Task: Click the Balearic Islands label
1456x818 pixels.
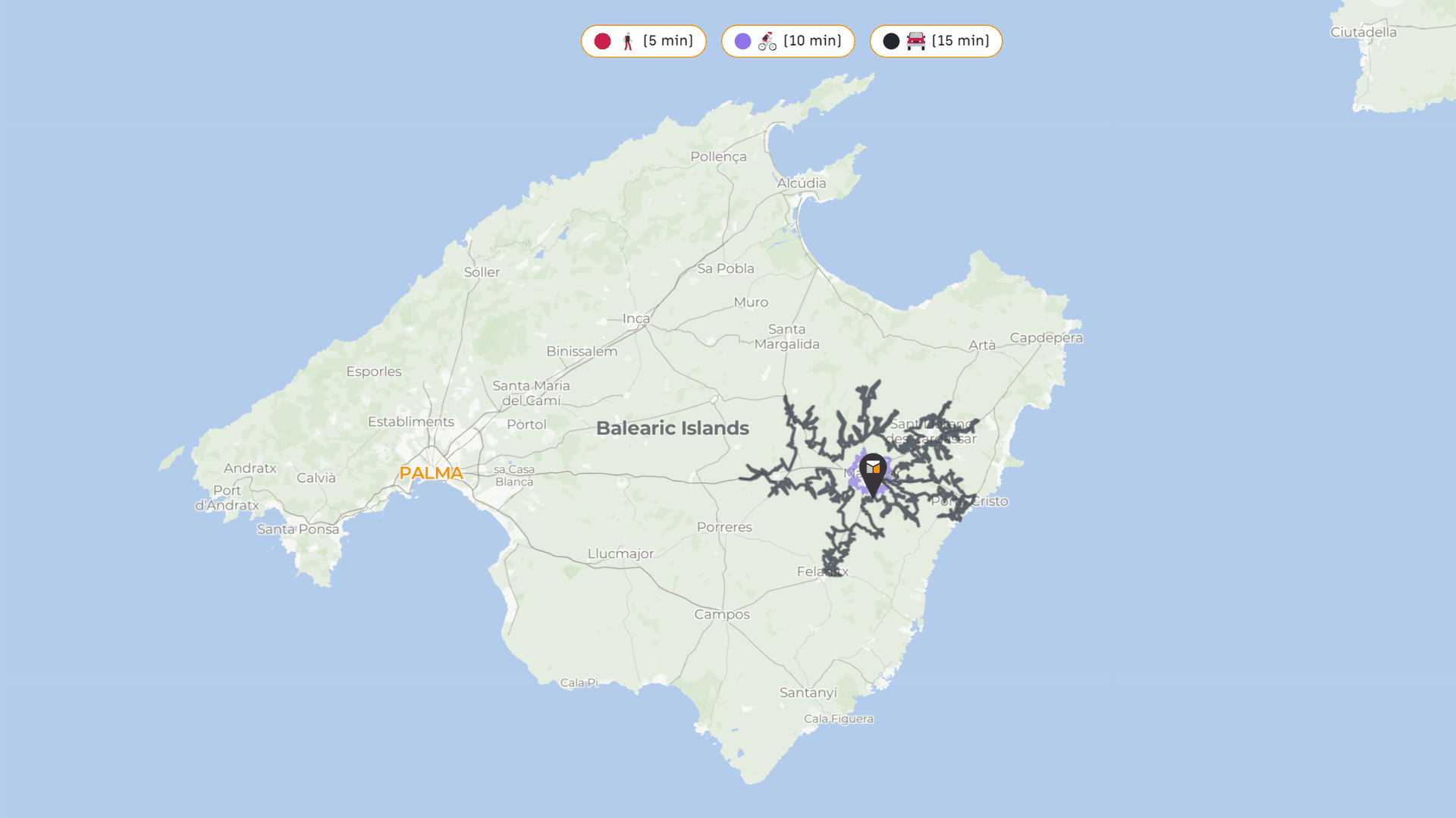Action: click(673, 428)
